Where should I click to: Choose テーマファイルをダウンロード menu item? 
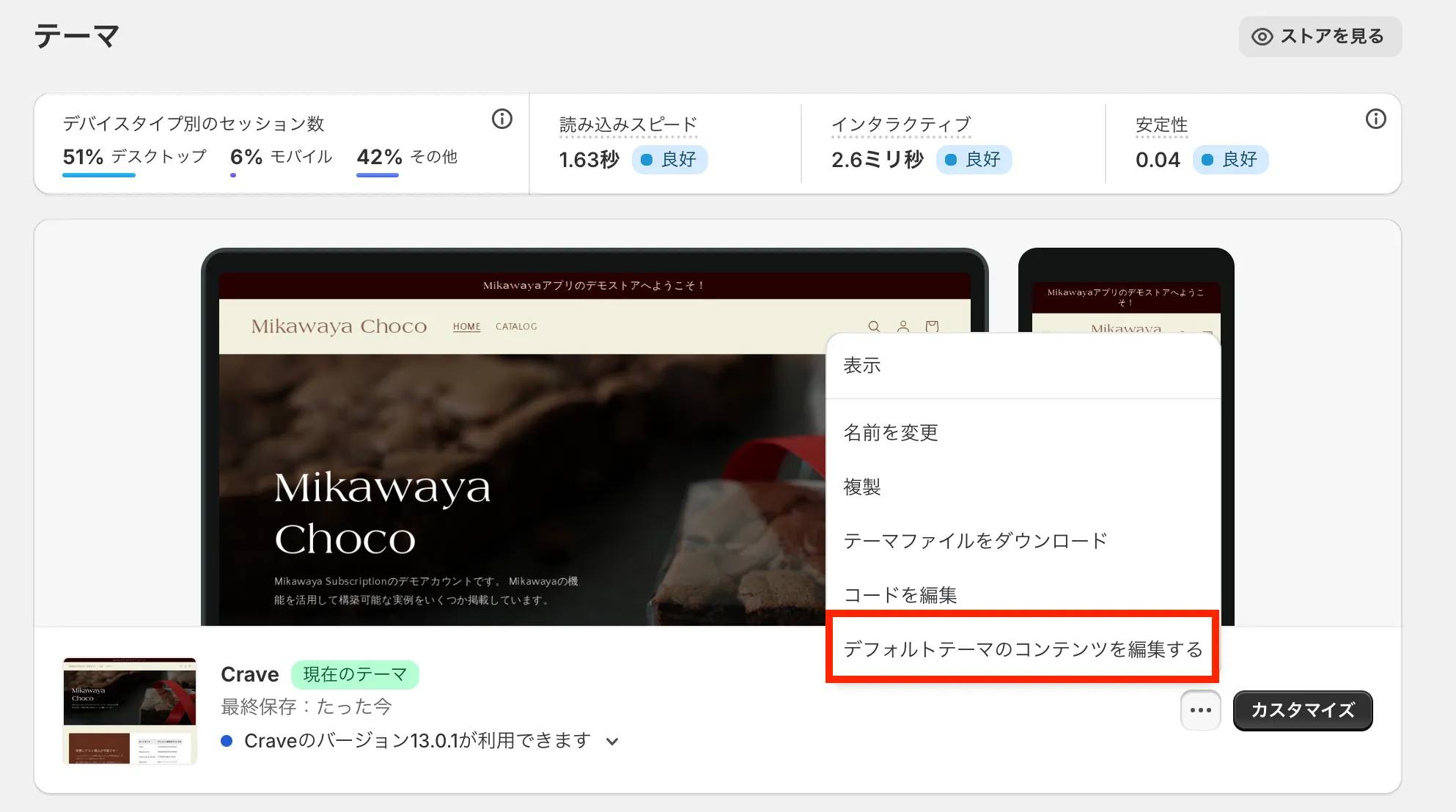tap(975, 541)
